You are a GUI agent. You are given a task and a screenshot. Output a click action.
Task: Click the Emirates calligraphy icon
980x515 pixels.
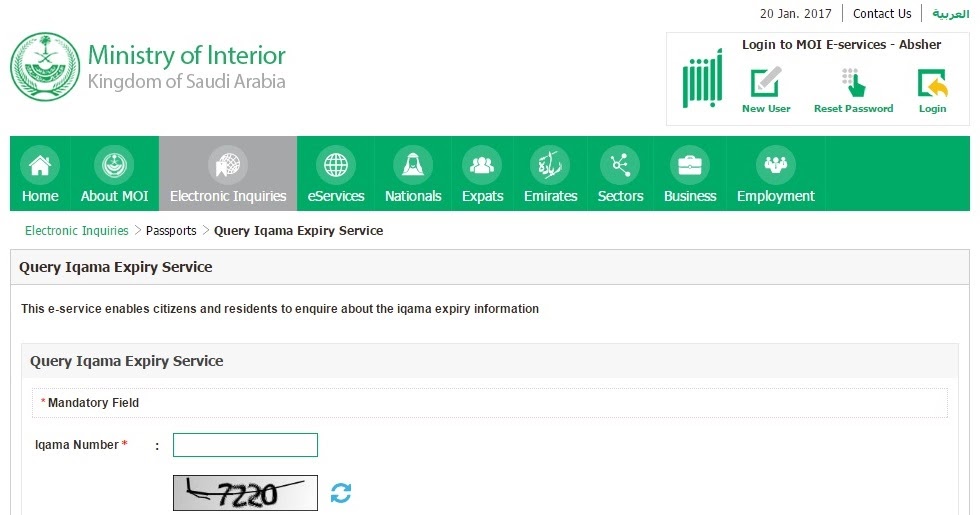tap(550, 165)
